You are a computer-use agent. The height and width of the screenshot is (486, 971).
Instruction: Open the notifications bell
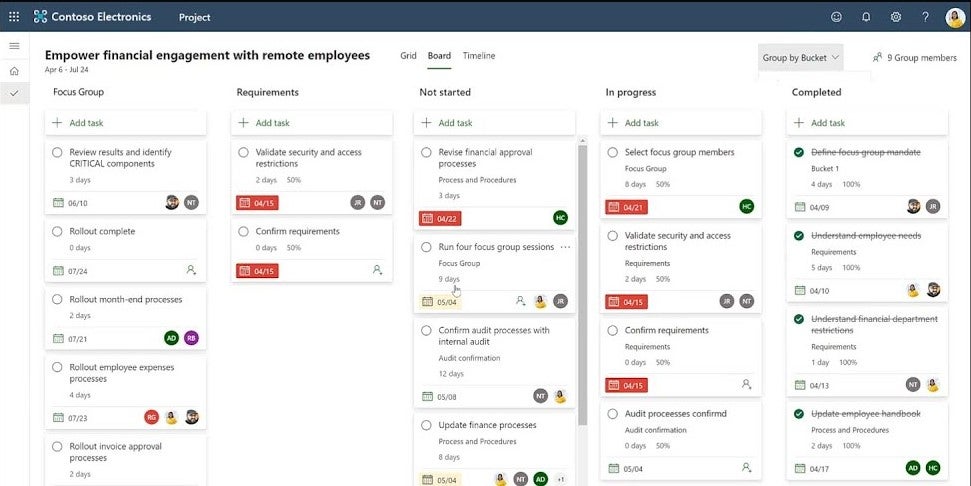tap(866, 17)
